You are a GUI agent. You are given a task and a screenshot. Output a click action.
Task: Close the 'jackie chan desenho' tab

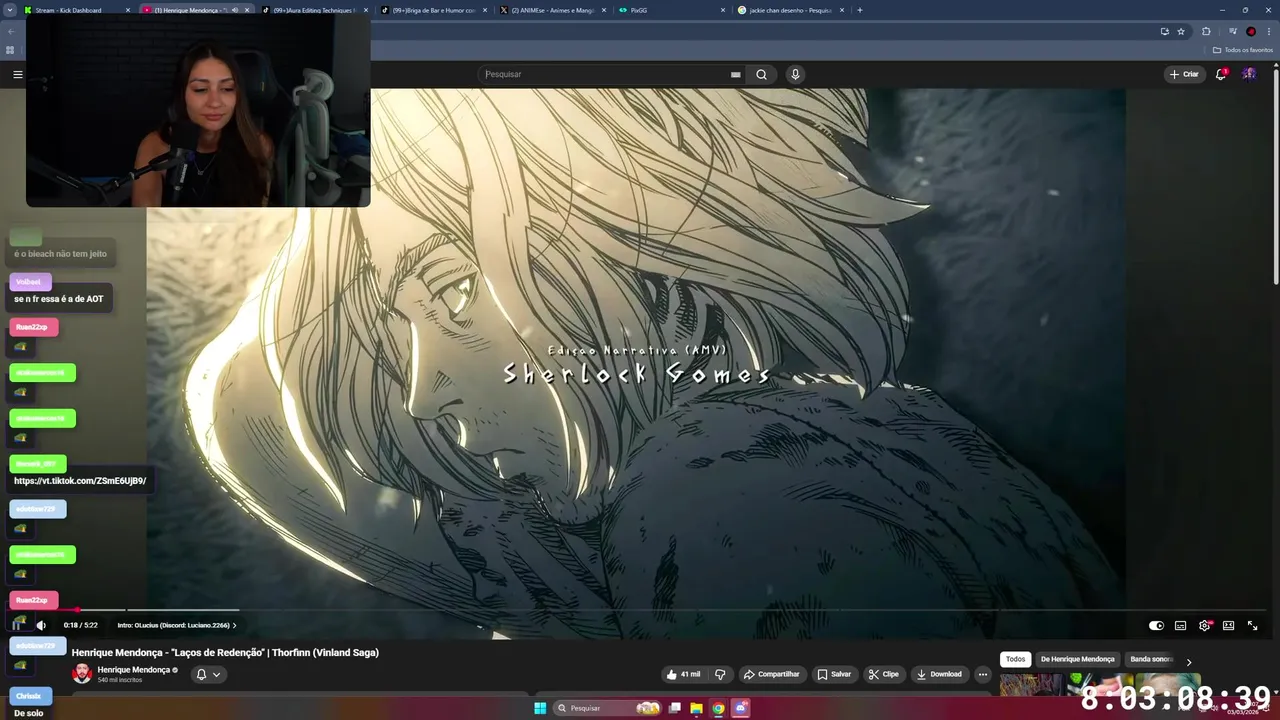[841, 10]
